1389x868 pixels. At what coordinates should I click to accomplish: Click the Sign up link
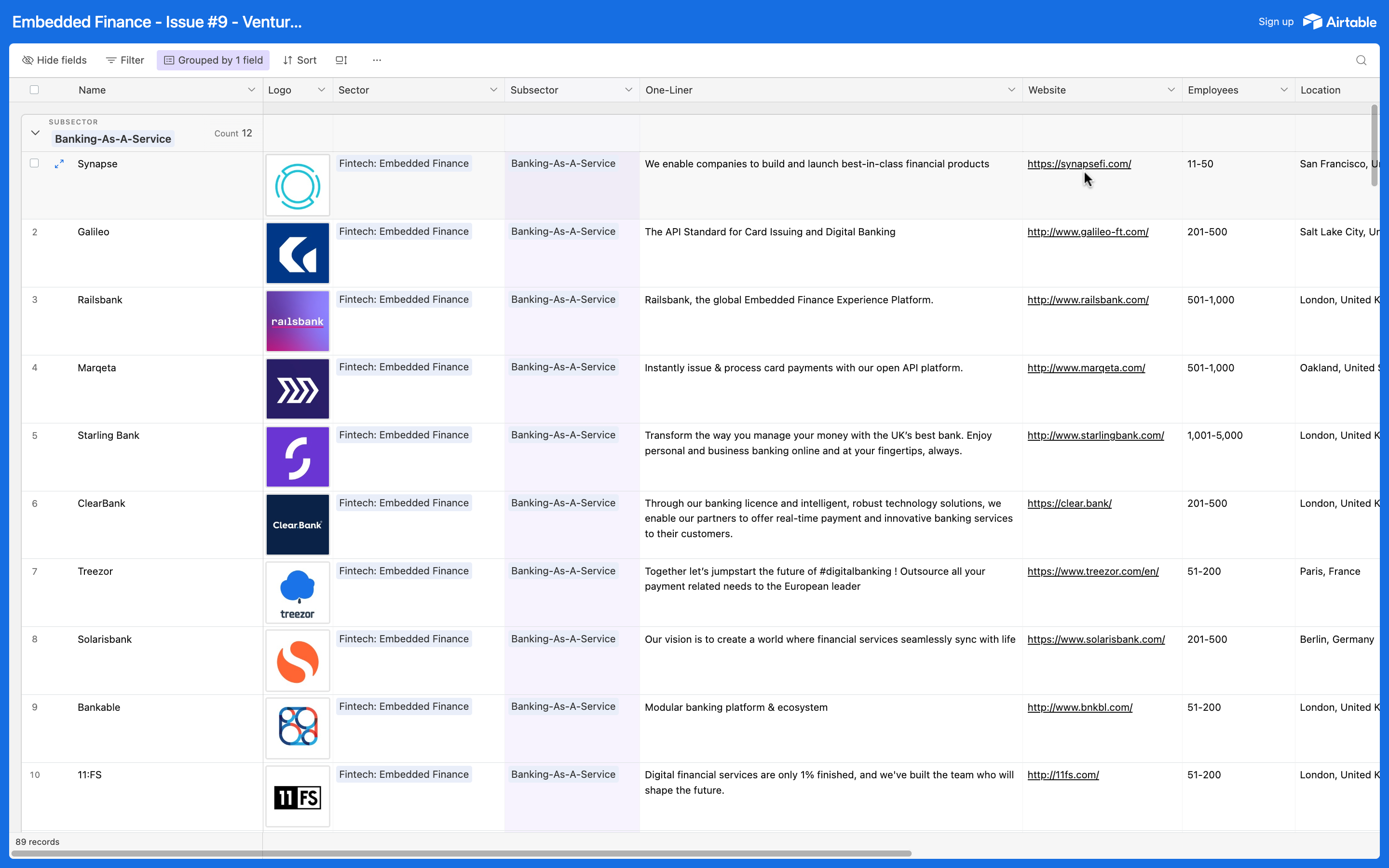pos(1276,22)
